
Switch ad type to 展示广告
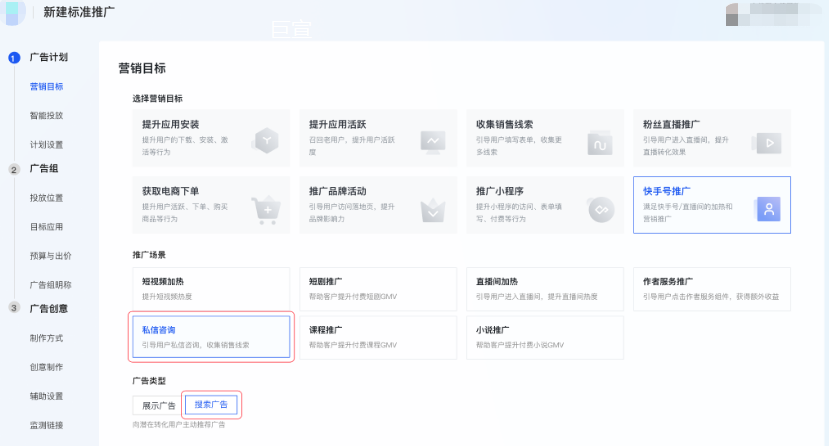tap(159, 405)
